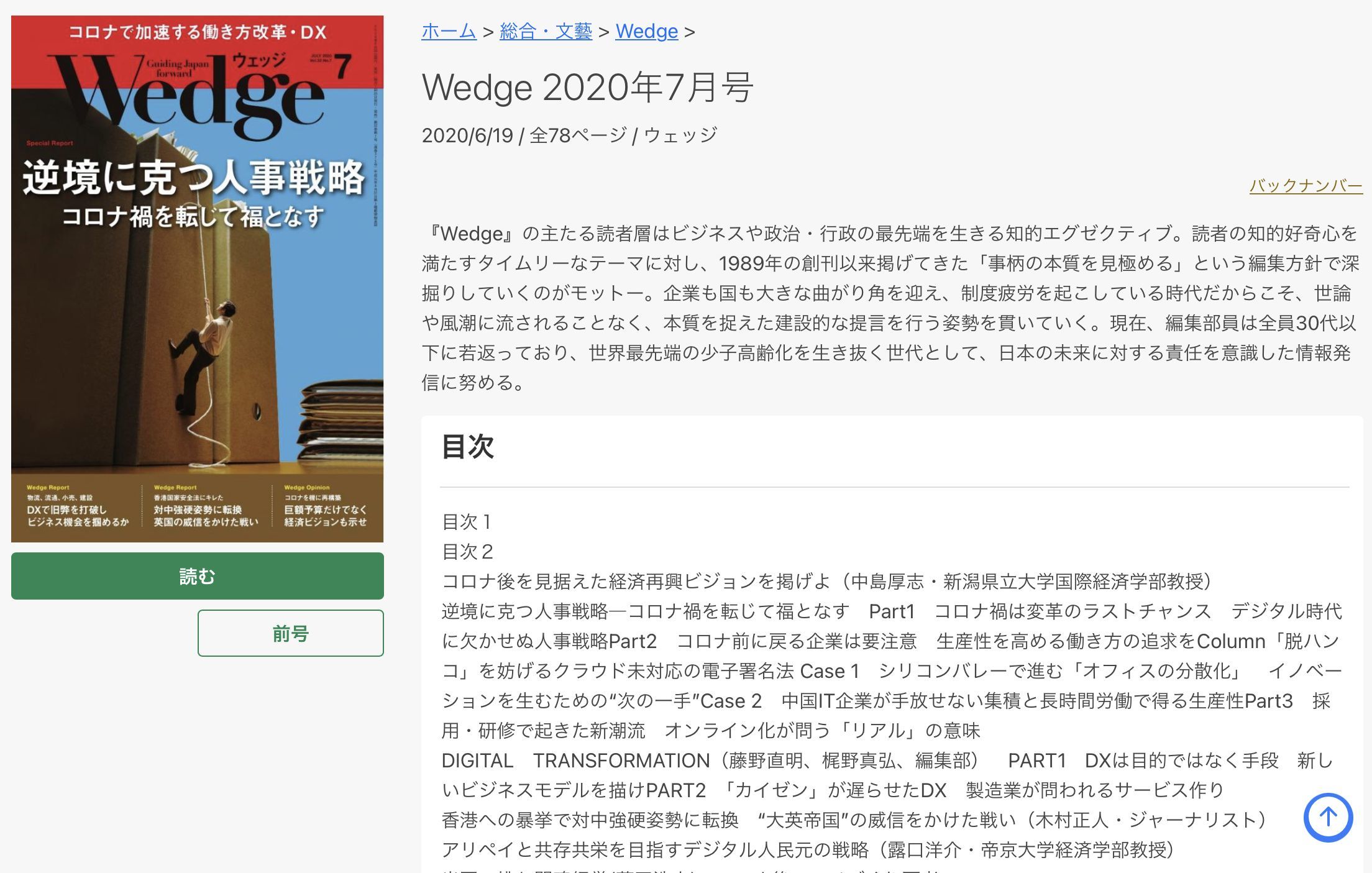Select the 目次 2 entry

click(x=467, y=552)
